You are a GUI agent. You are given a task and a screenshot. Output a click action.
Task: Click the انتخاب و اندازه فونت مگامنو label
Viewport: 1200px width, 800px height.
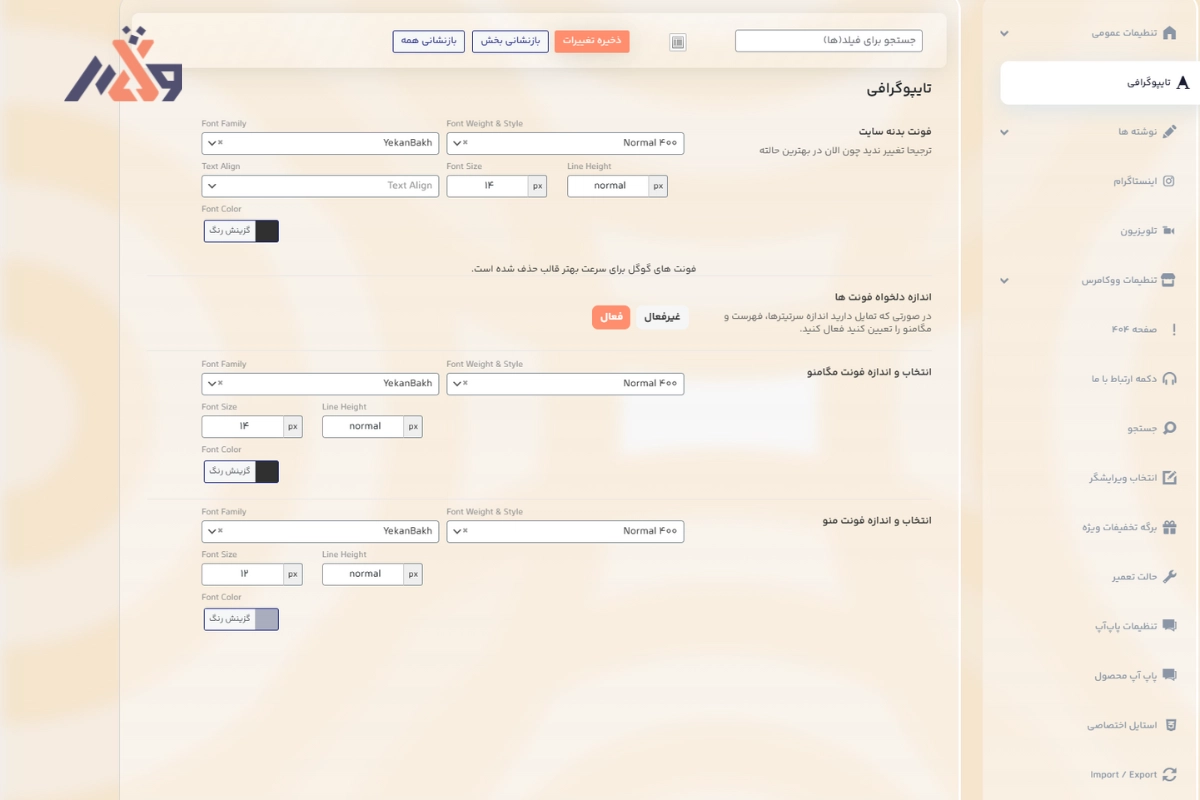(869, 372)
